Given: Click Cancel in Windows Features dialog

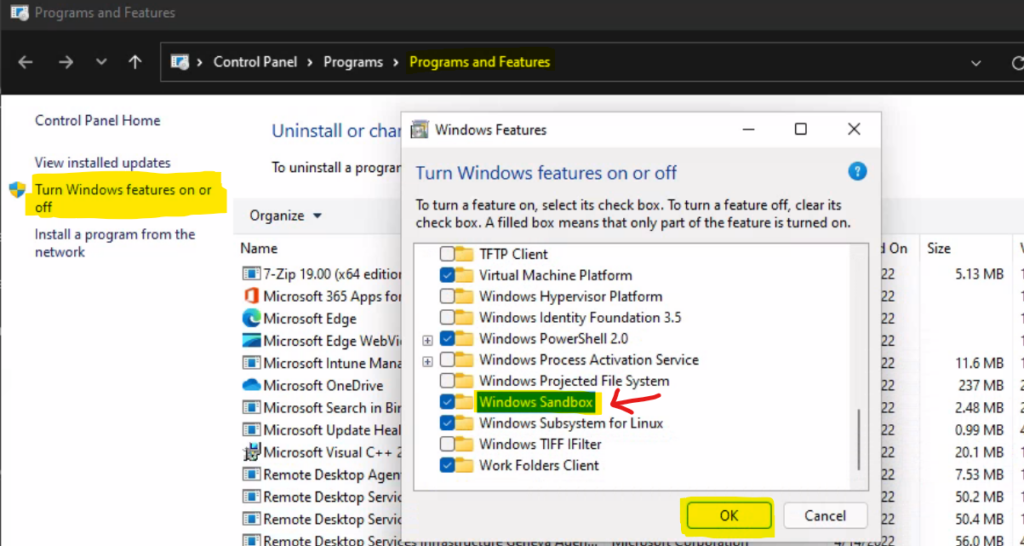Looking at the screenshot, I should tap(825, 516).
